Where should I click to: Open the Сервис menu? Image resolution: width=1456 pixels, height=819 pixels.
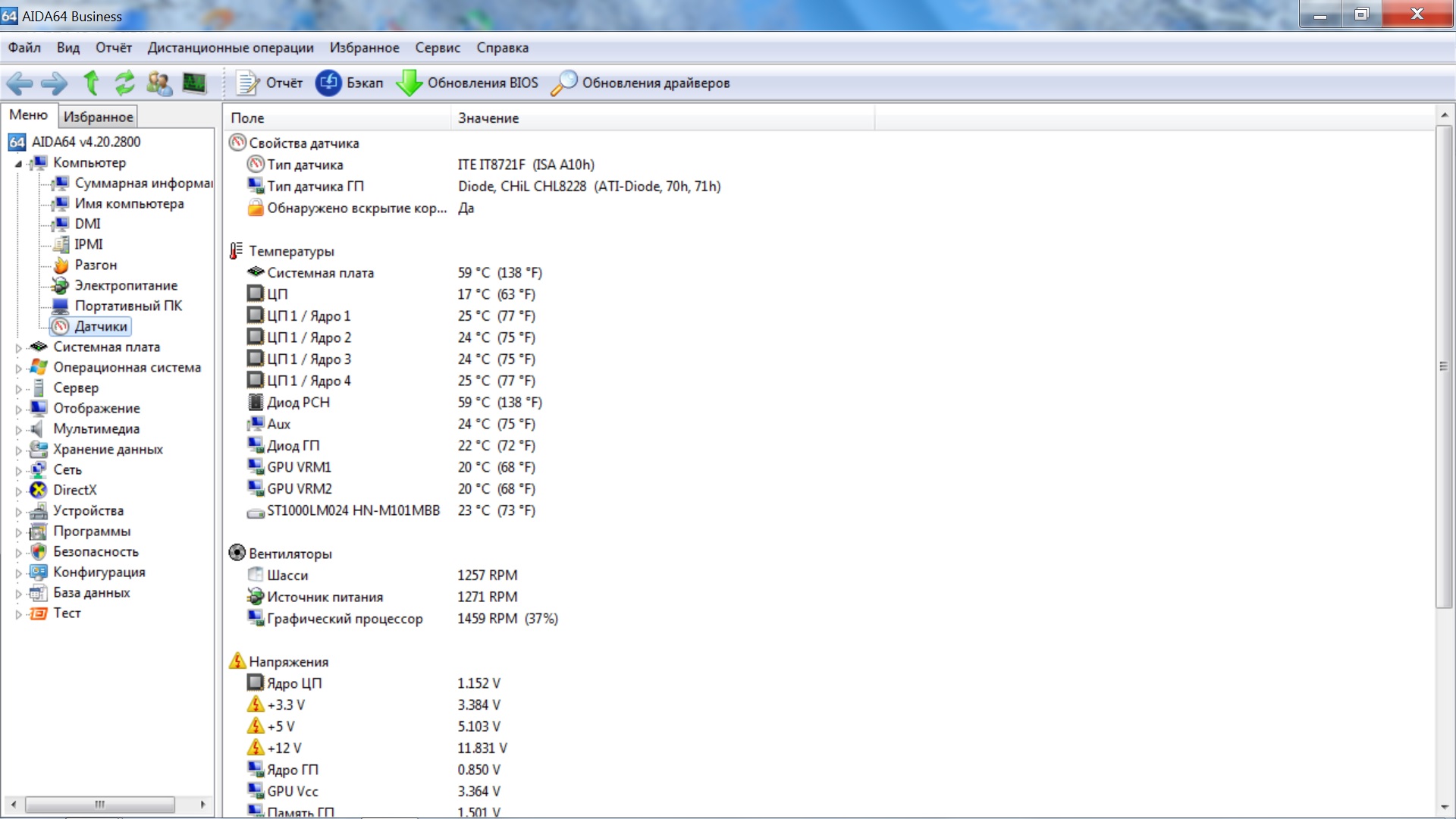coord(437,48)
